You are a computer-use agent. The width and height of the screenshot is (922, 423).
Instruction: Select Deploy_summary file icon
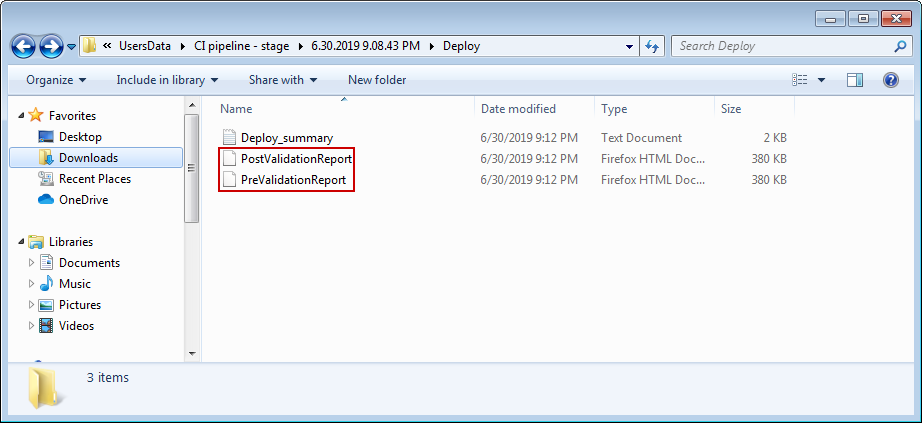tap(229, 138)
